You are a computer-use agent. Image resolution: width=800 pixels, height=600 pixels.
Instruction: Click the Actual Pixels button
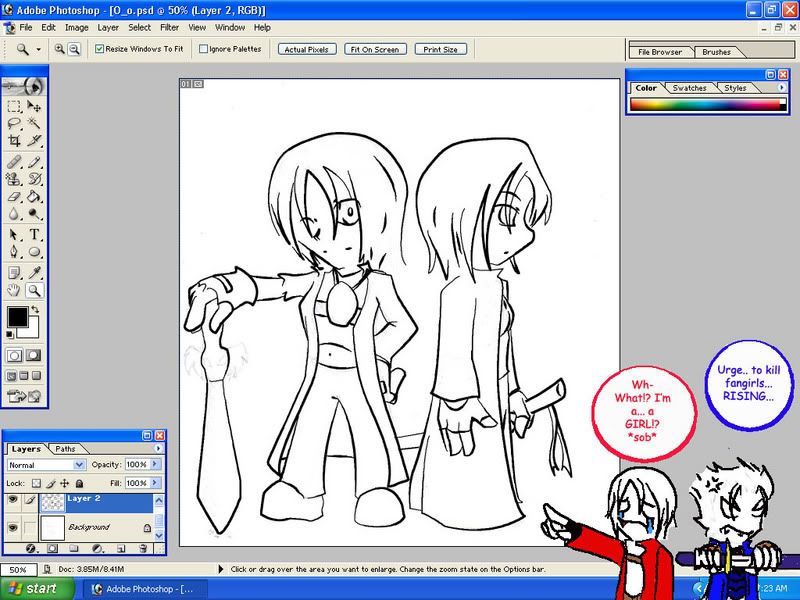(x=307, y=49)
